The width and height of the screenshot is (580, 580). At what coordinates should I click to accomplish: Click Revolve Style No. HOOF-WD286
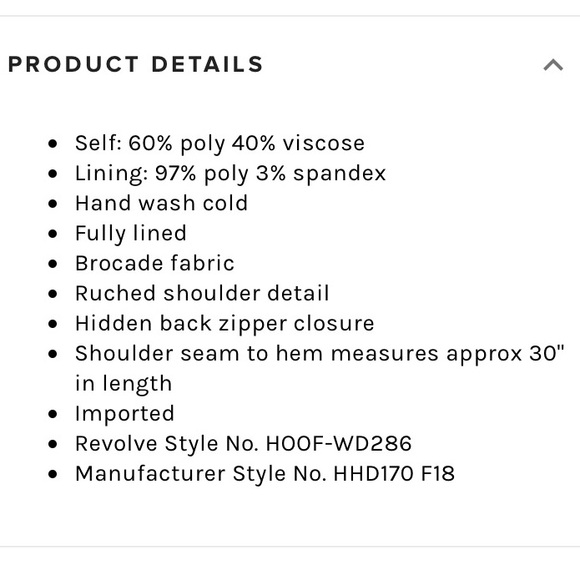(243, 444)
